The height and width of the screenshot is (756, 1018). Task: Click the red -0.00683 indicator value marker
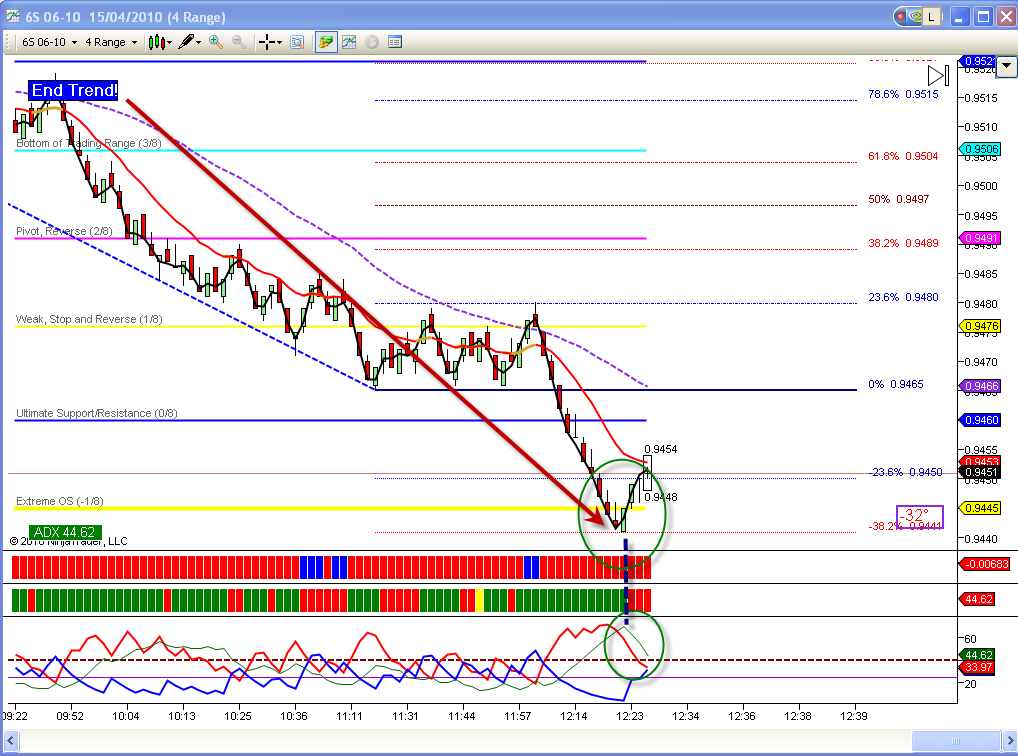[985, 564]
